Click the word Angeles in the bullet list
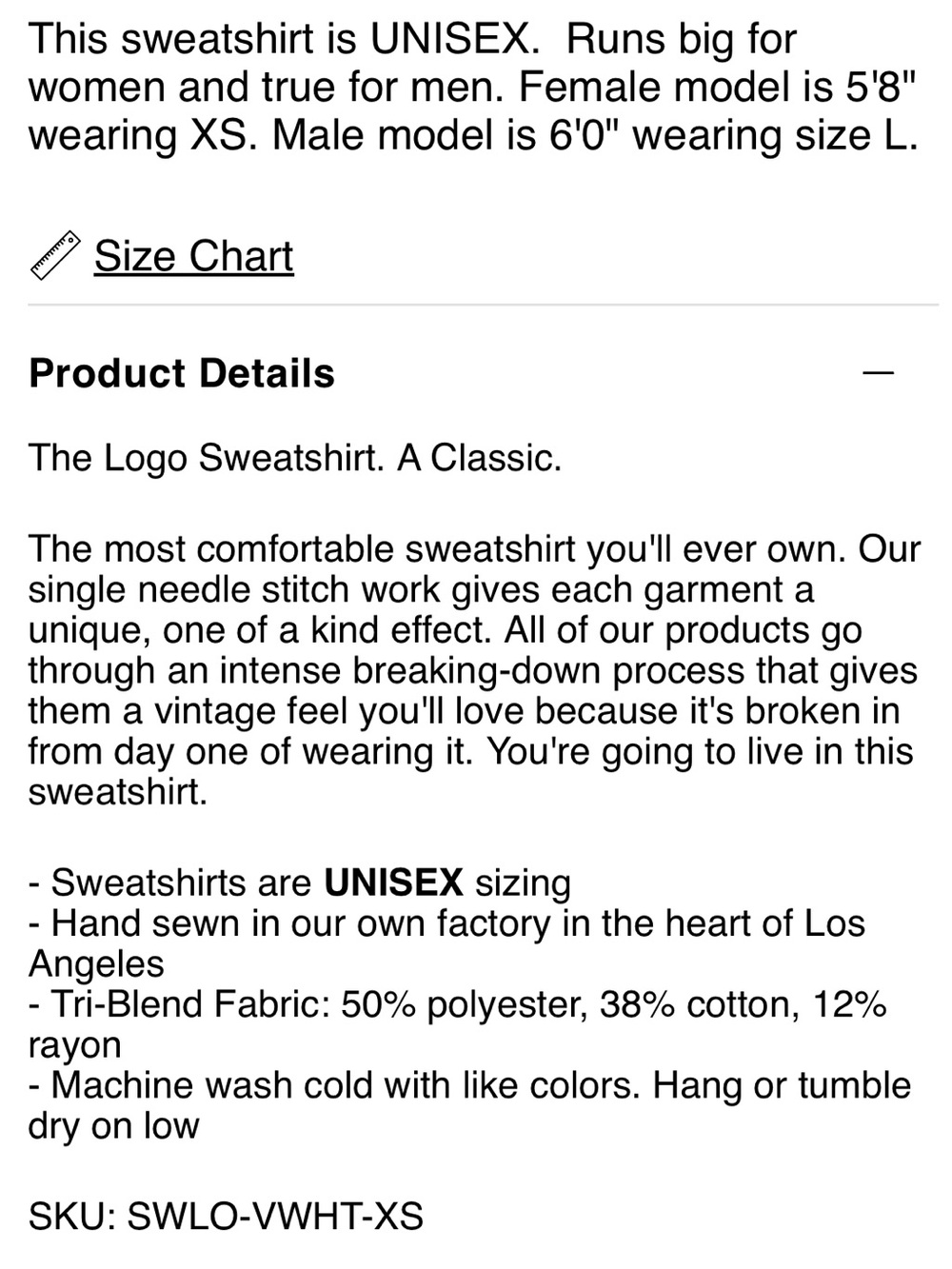 point(96,964)
